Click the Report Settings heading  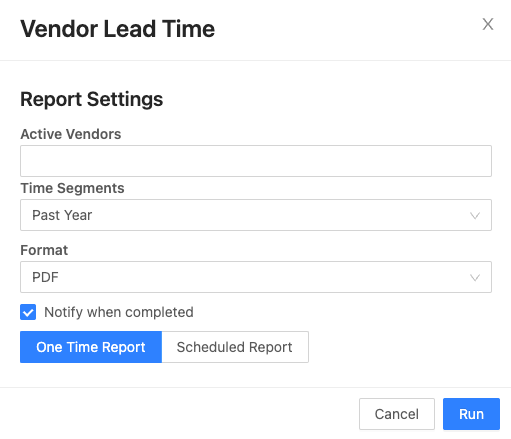click(x=92, y=99)
